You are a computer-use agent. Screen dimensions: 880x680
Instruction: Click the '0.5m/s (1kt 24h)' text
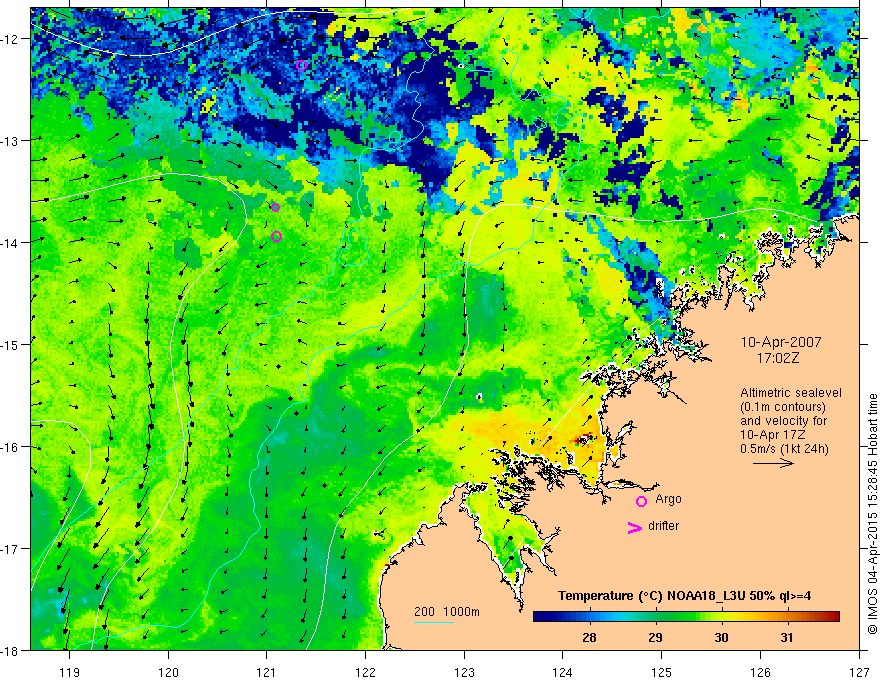pos(784,449)
